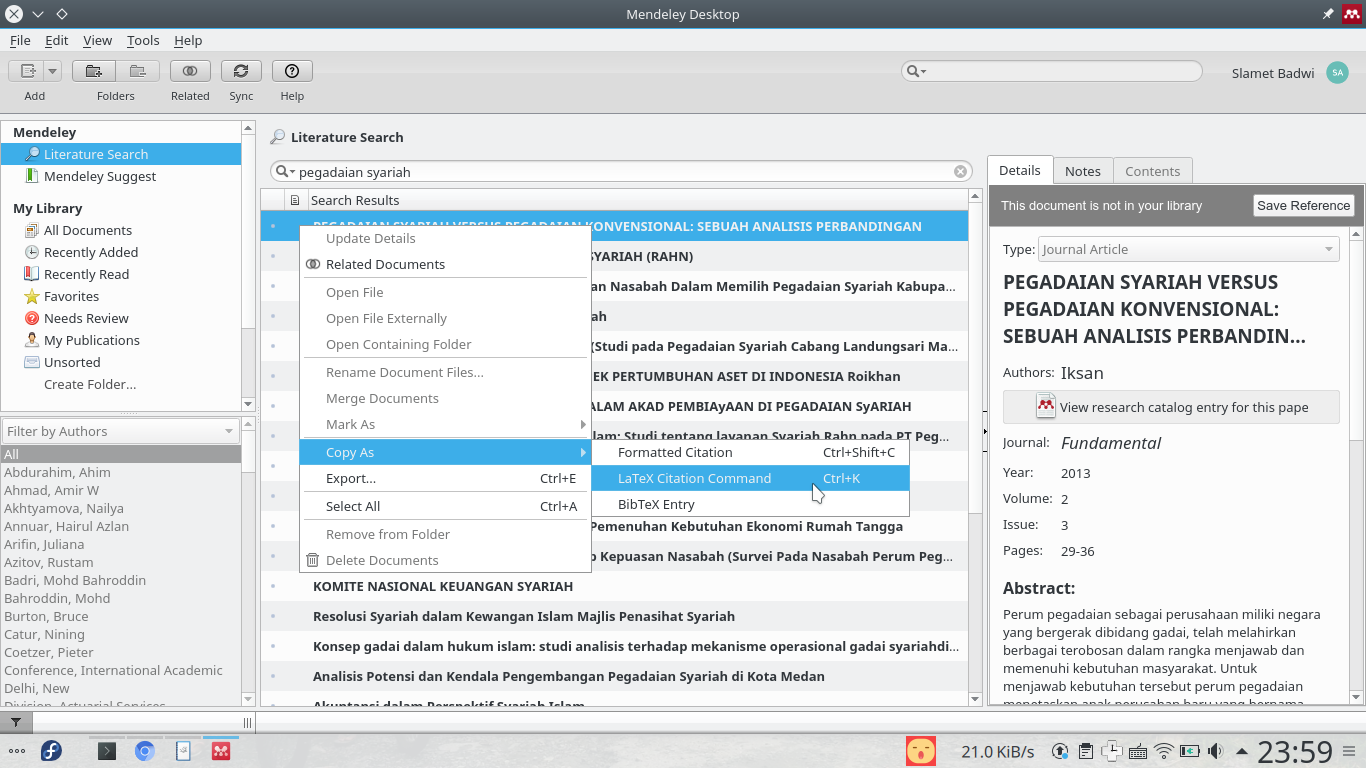Screen dimensions: 1366x768
Task: Choose Export... in context menu
Action: click(x=445, y=478)
